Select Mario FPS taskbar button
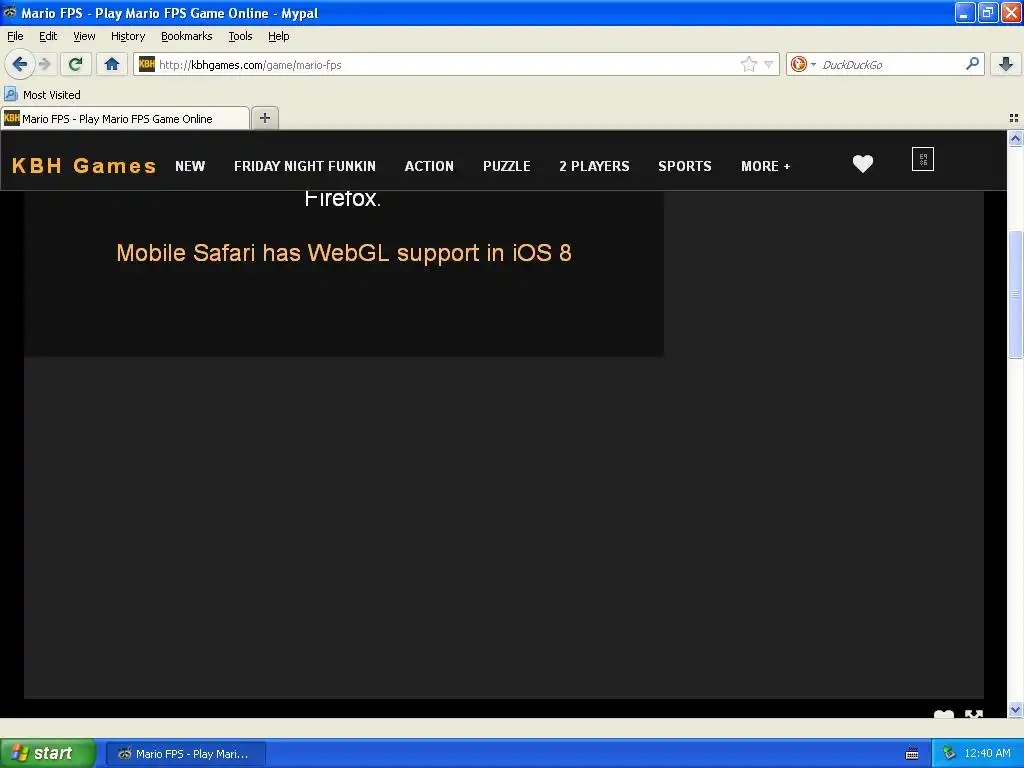 [x=185, y=754]
